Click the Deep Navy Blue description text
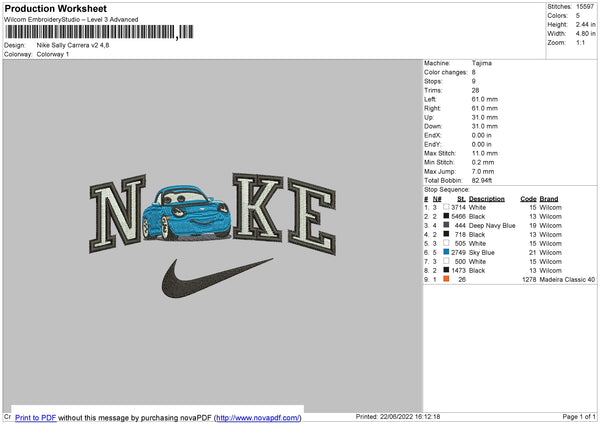Viewport: 600px width, 424px height. (x=492, y=225)
